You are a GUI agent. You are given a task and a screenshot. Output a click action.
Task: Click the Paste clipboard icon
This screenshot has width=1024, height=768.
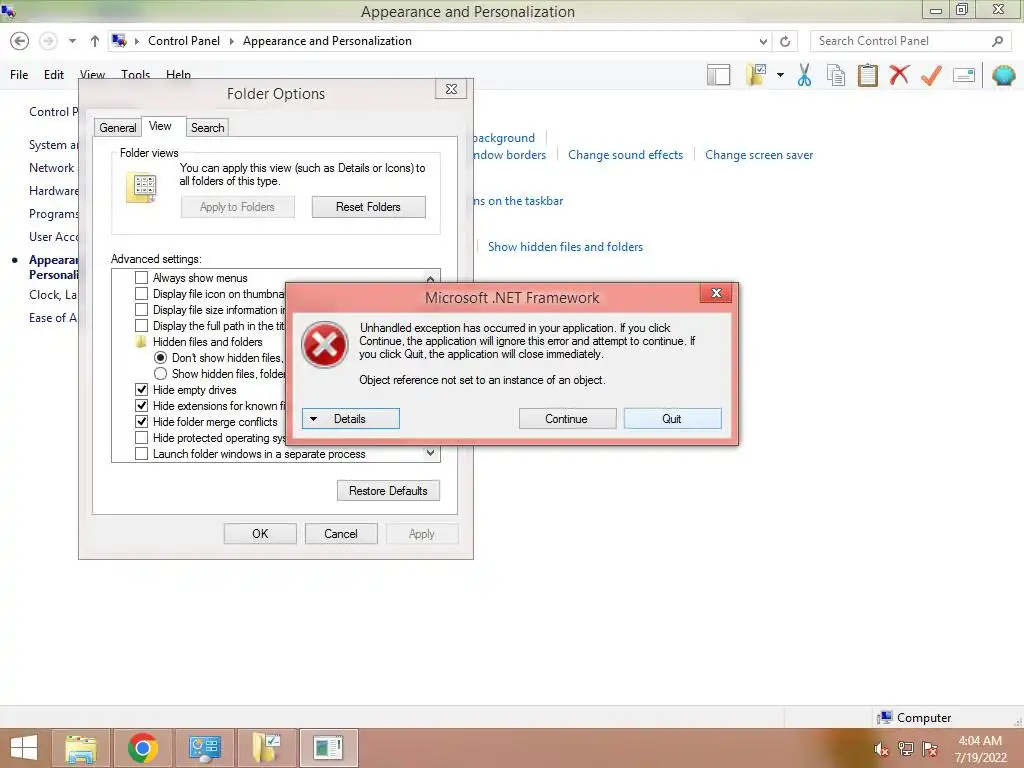tap(867, 74)
